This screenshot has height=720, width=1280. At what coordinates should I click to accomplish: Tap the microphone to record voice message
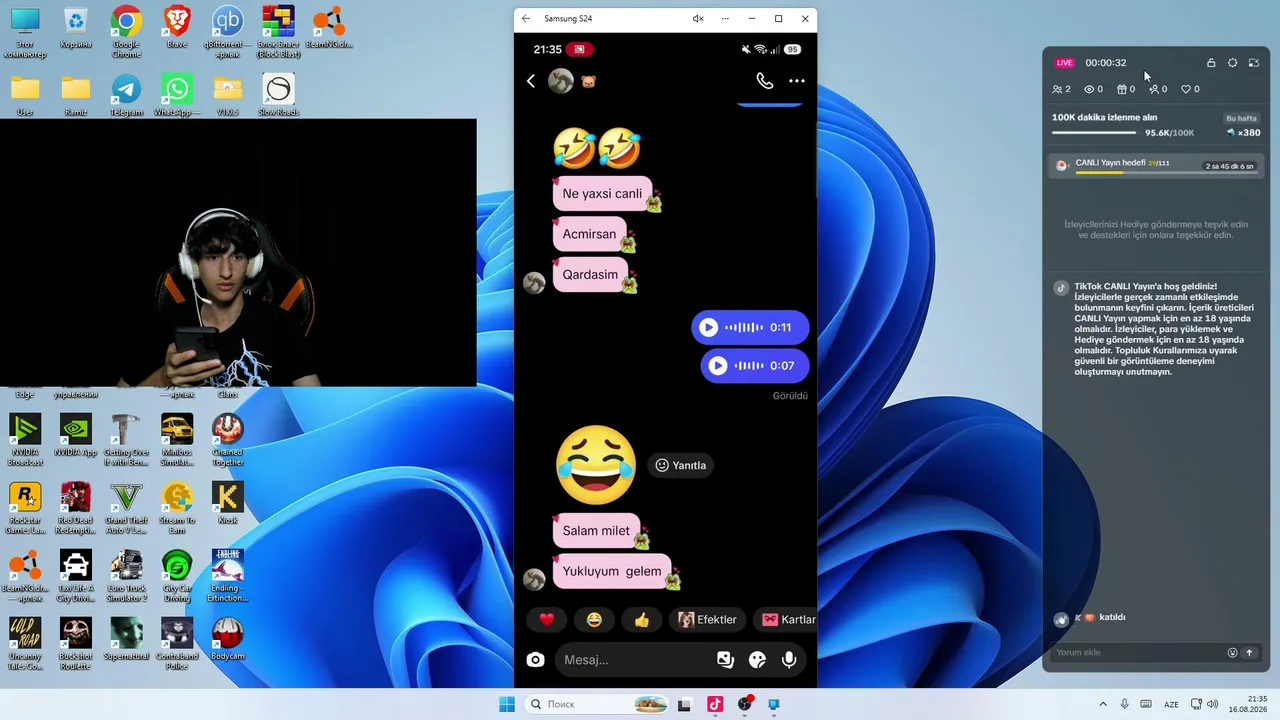click(789, 660)
